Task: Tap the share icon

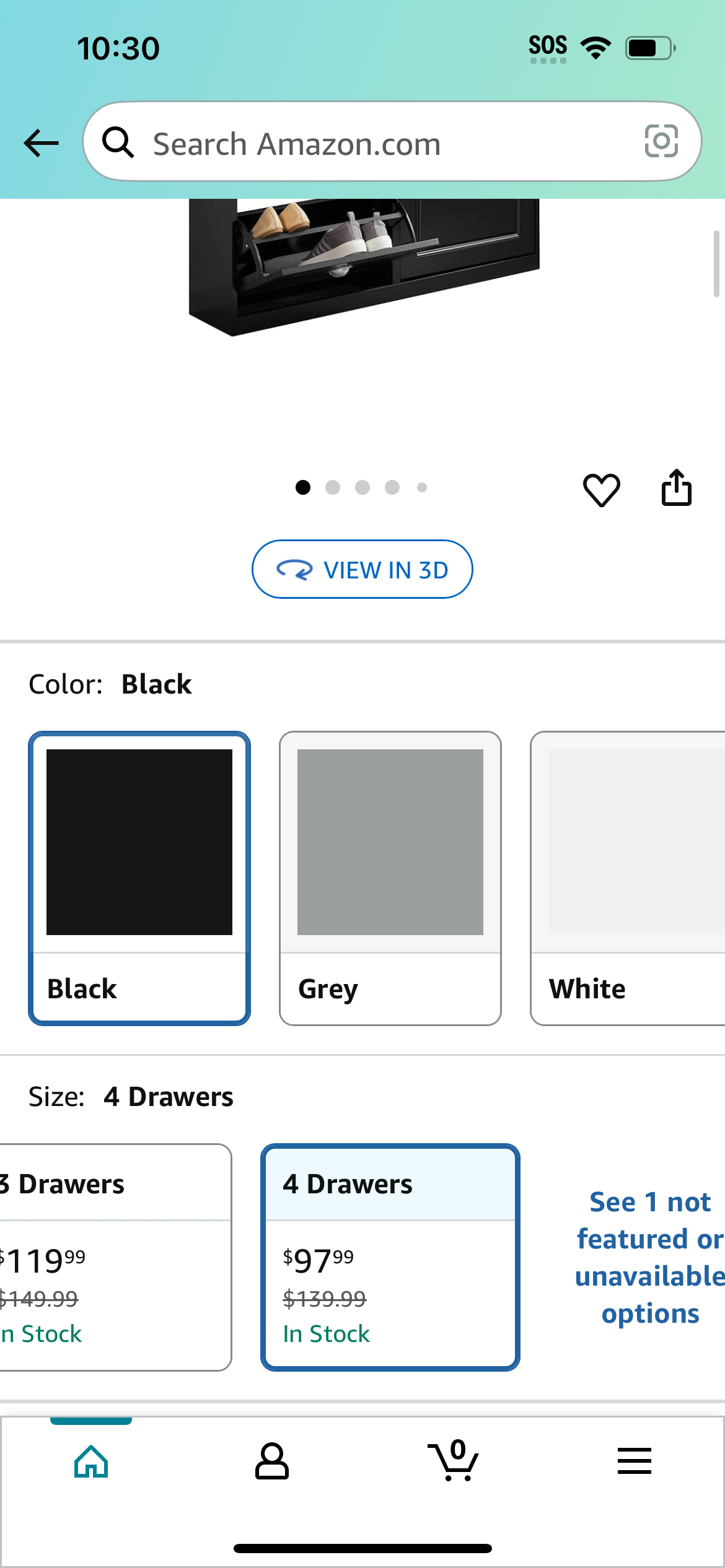Action: (677, 488)
